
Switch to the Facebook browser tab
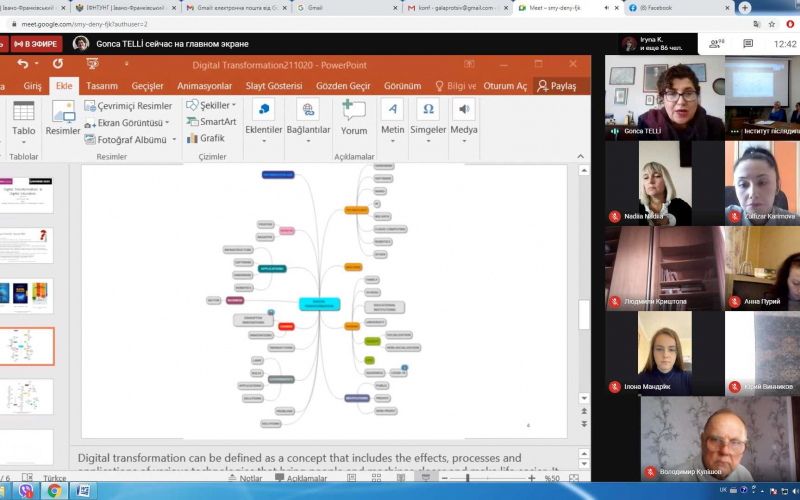coord(678,8)
